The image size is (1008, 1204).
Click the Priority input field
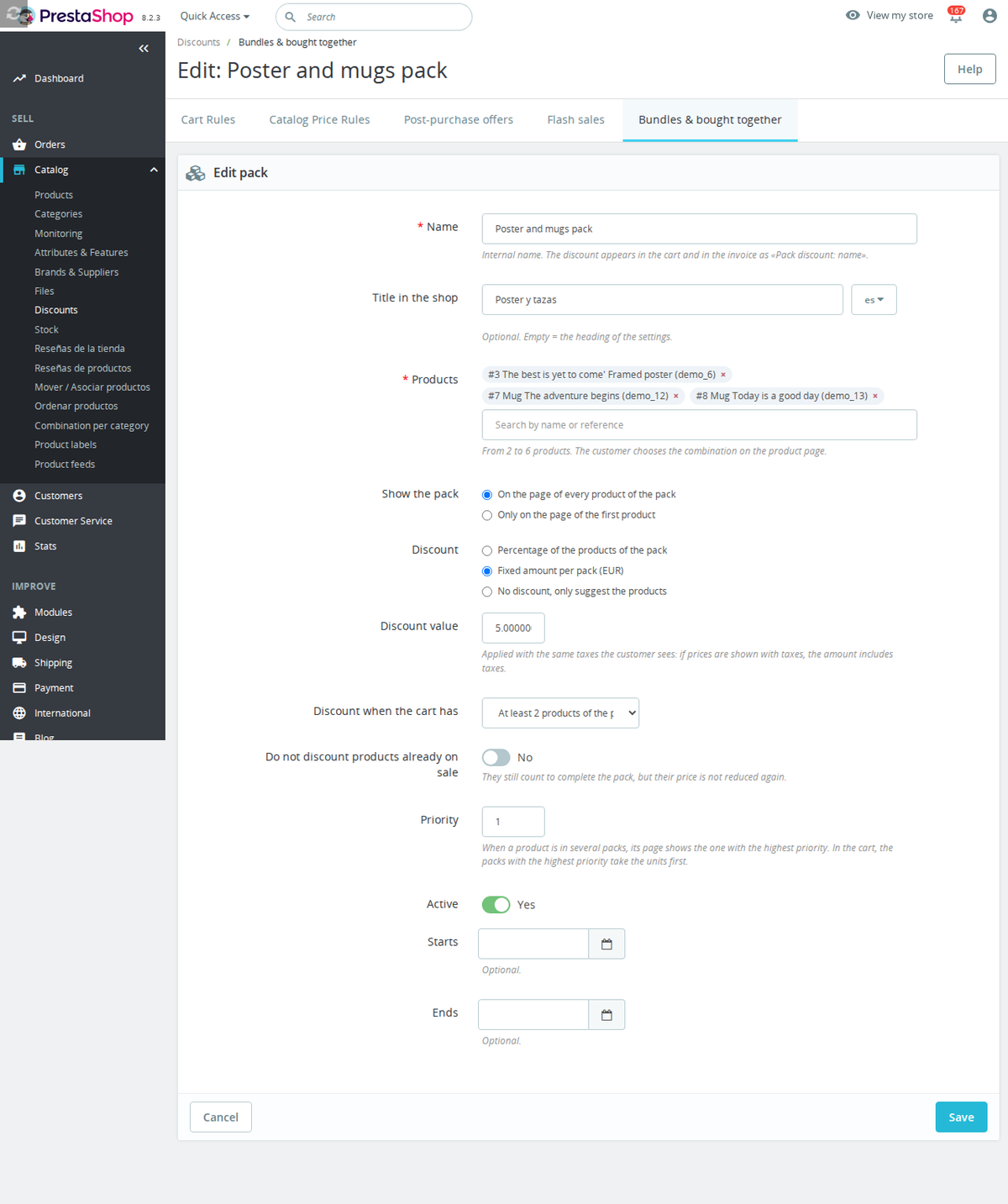click(x=513, y=822)
